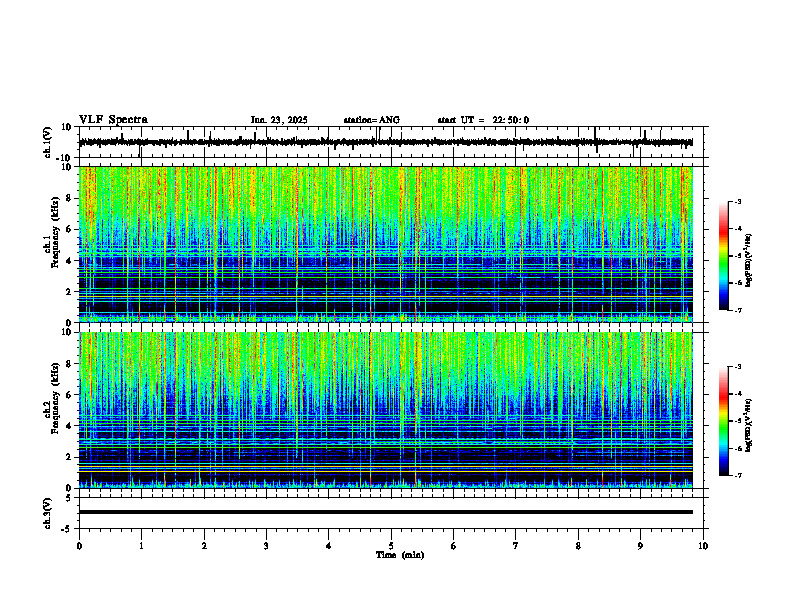792x612 pixels.
Task: Click the "Time (min)" axis label
Action: pos(400,555)
